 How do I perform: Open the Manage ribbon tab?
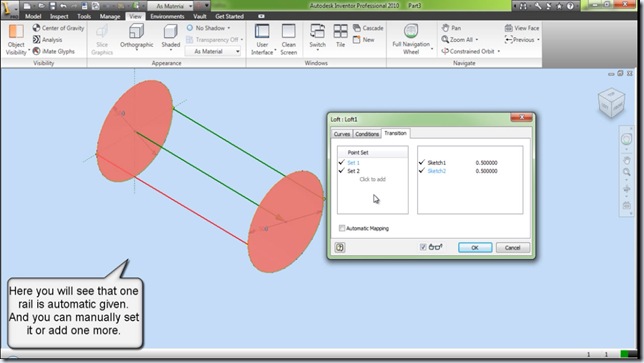tap(110, 16)
